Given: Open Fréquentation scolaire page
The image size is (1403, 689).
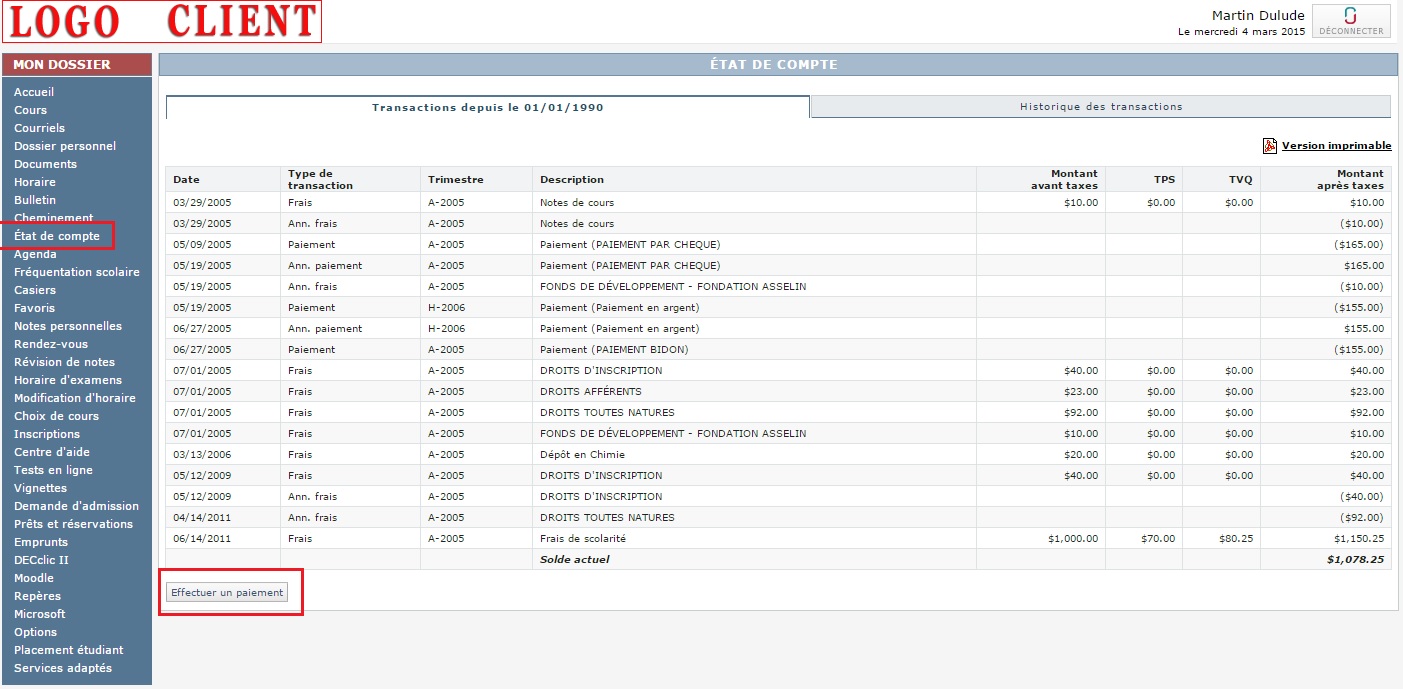Looking at the screenshot, I should [x=77, y=272].
